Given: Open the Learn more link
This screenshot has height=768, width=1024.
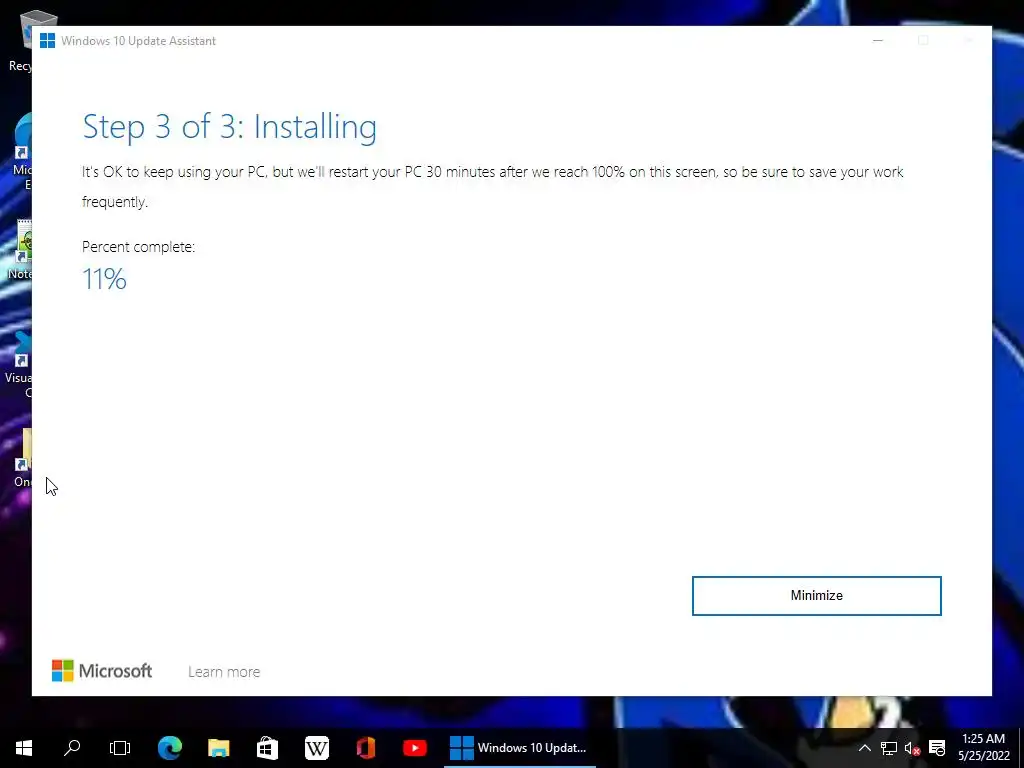Looking at the screenshot, I should tap(224, 671).
